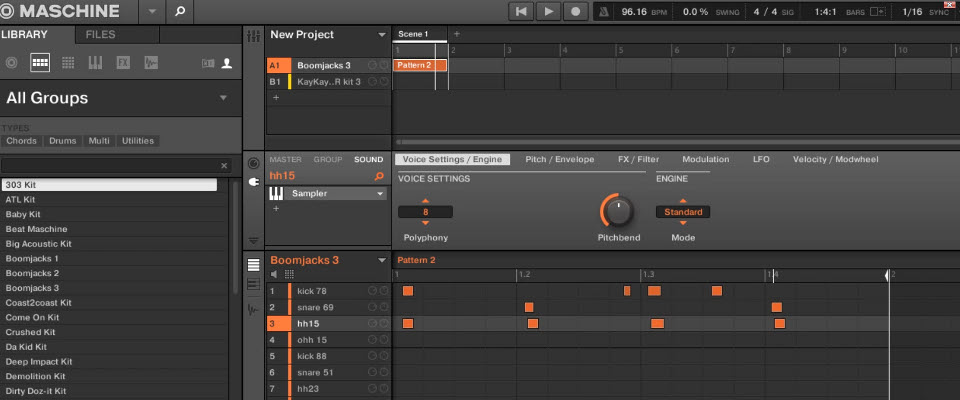This screenshot has height=400, width=960.
Task: Add a new group with plus below B1
Action: pos(276,97)
